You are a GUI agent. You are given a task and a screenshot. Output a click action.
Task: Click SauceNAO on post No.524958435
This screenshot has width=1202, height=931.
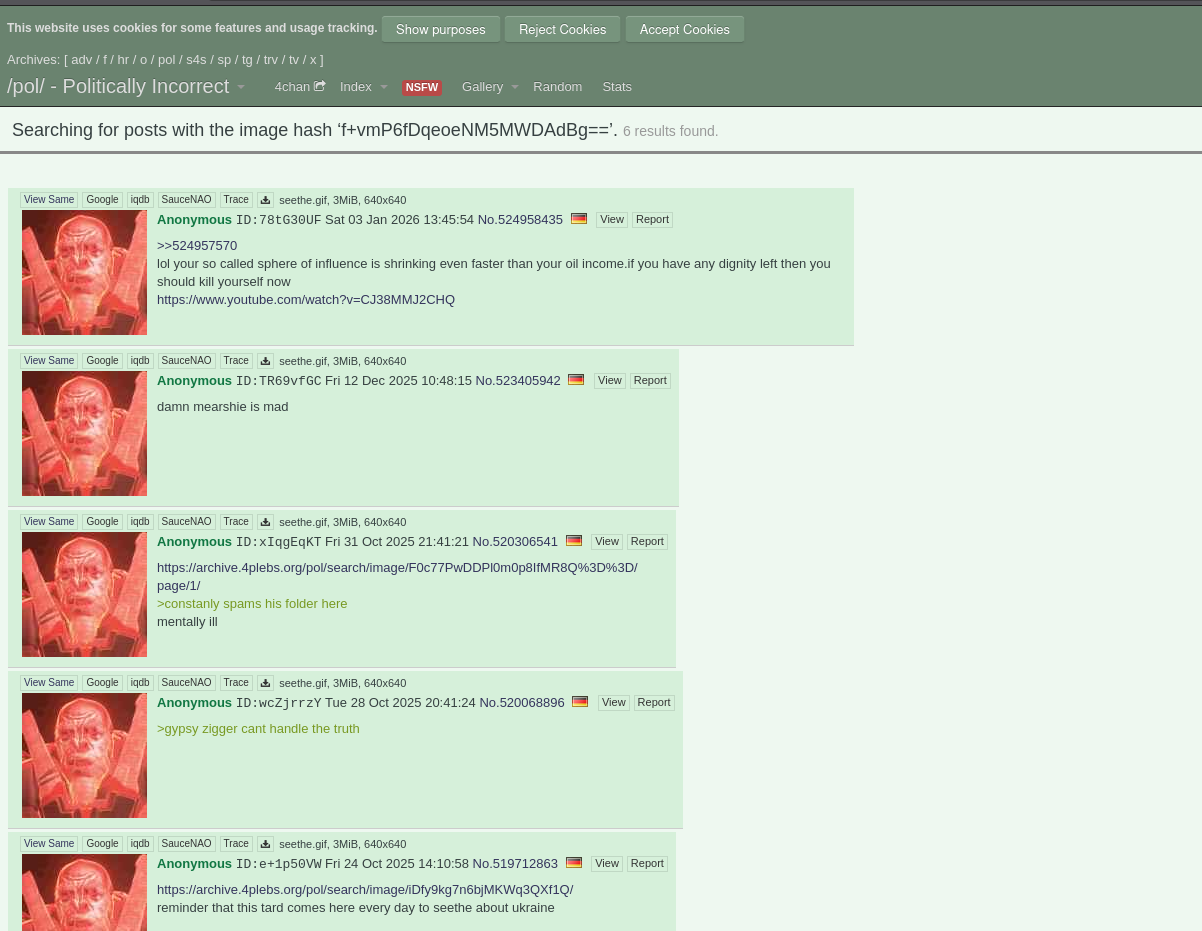pos(187,200)
